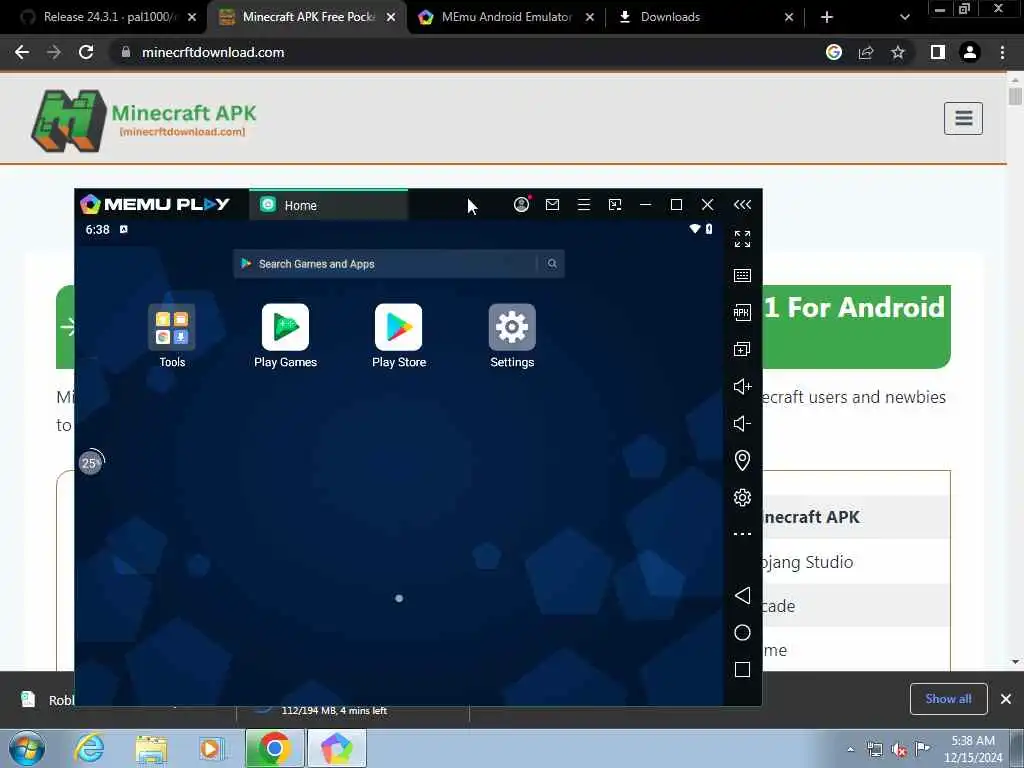The height and width of the screenshot is (768, 1024).
Task: Click the volume speaker tray icon
Action: point(899,750)
